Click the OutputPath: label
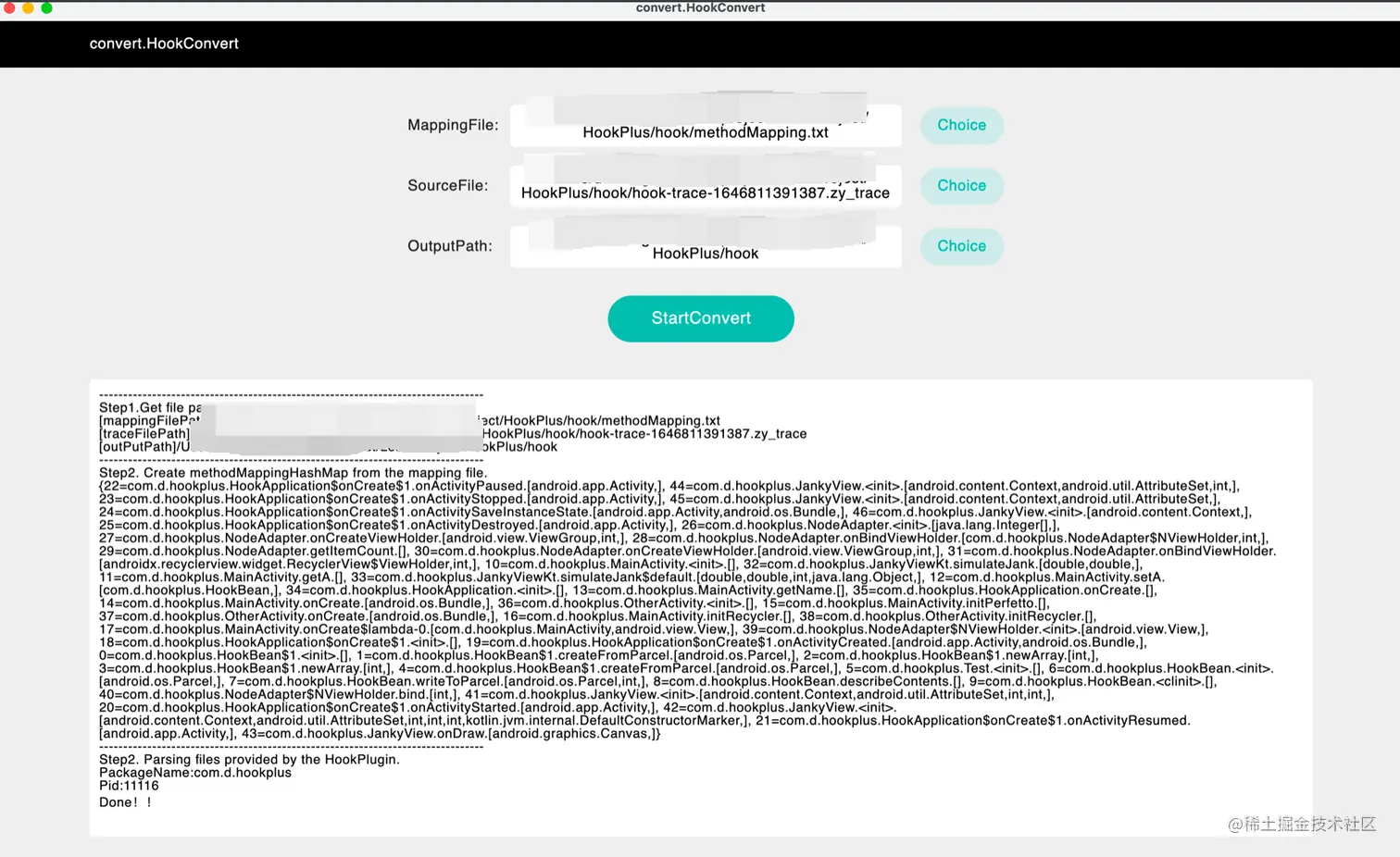Viewport: 1400px width, 857px height. 450,246
